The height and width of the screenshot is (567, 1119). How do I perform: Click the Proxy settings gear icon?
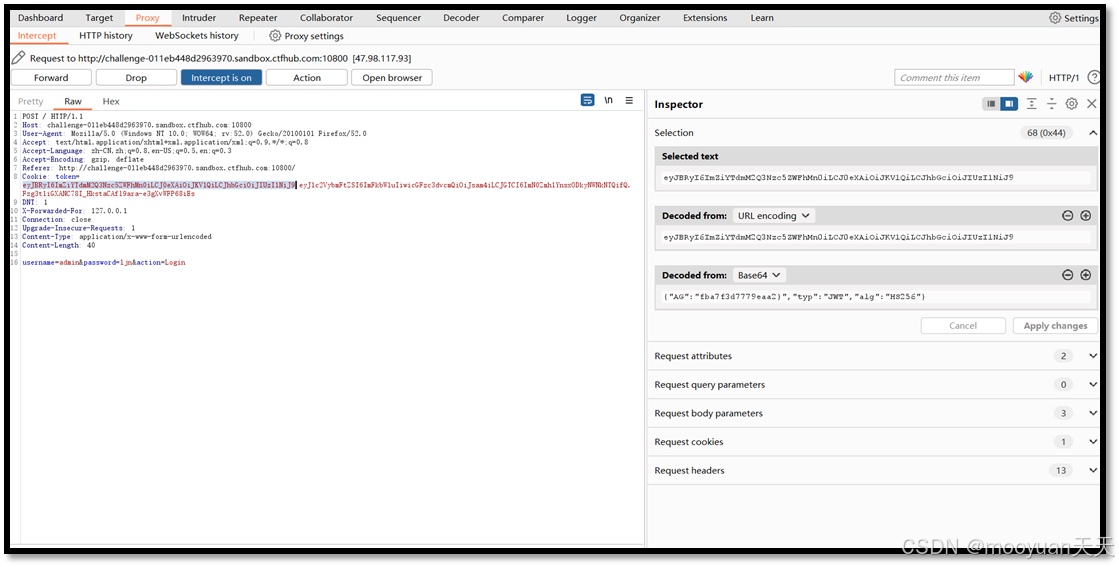[x=275, y=36]
